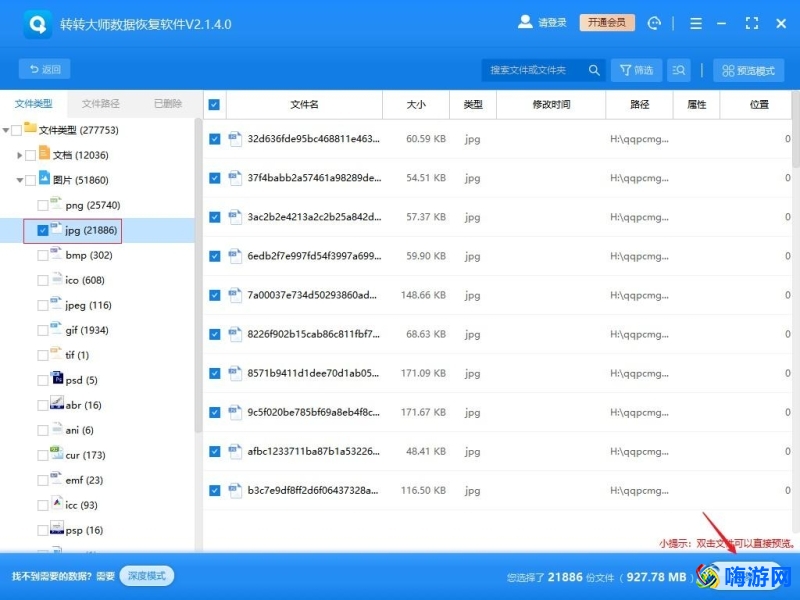Check the 图片 (51860) checkbox

point(31,181)
